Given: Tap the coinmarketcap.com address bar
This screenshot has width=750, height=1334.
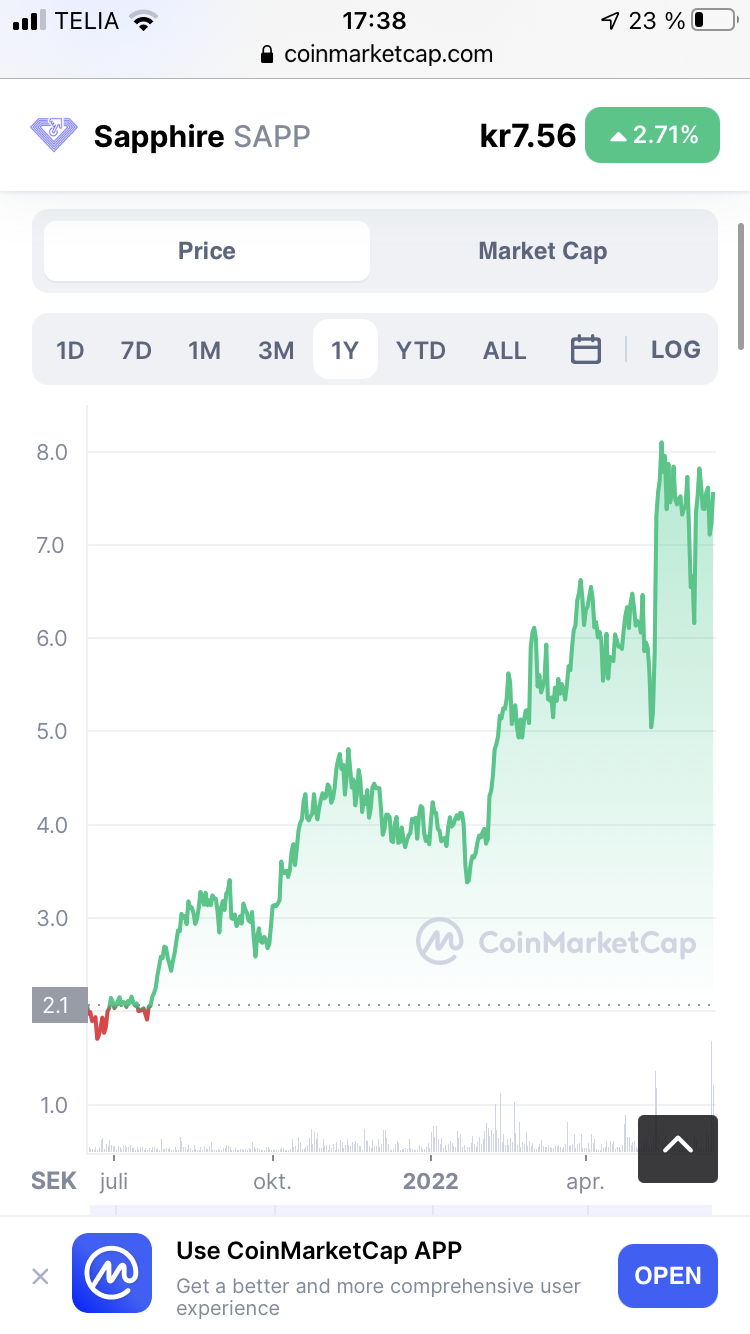Looking at the screenshot, I should pos(375,55).
